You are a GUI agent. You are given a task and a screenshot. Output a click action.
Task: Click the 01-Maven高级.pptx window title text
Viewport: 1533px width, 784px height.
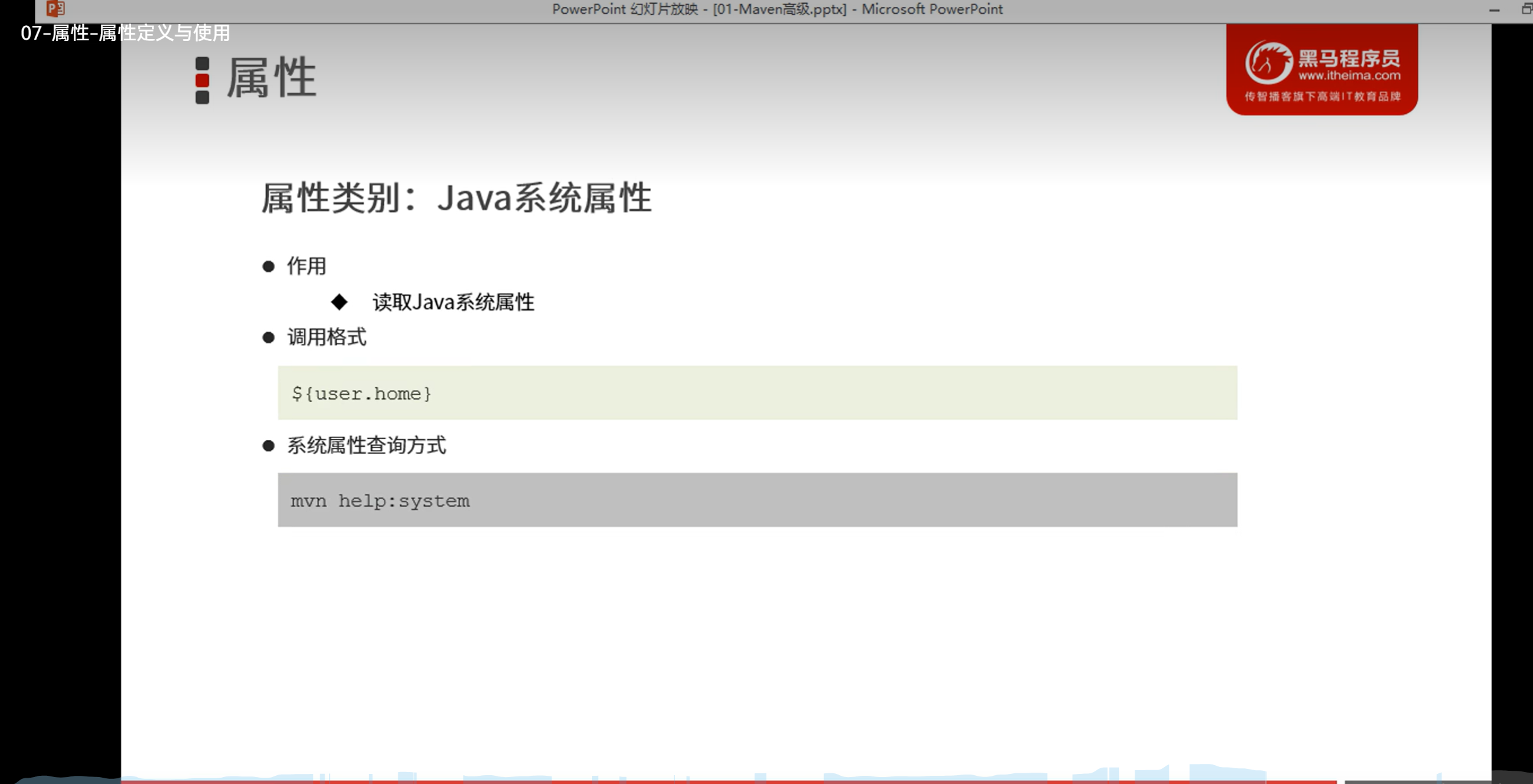tap(779, 9)
